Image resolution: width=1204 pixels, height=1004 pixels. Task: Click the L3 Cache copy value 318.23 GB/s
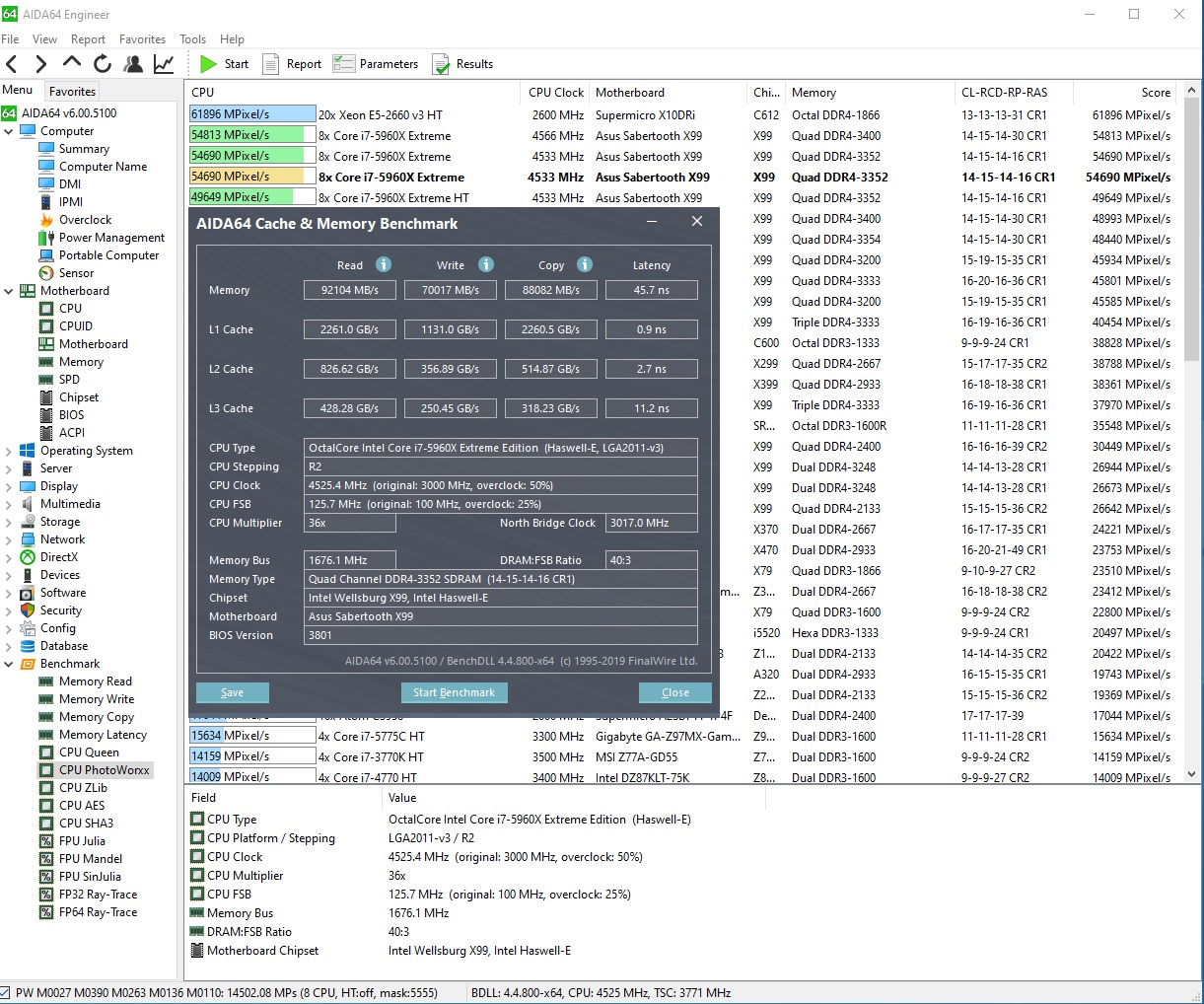pyautogui.click(x=551, y=408)
